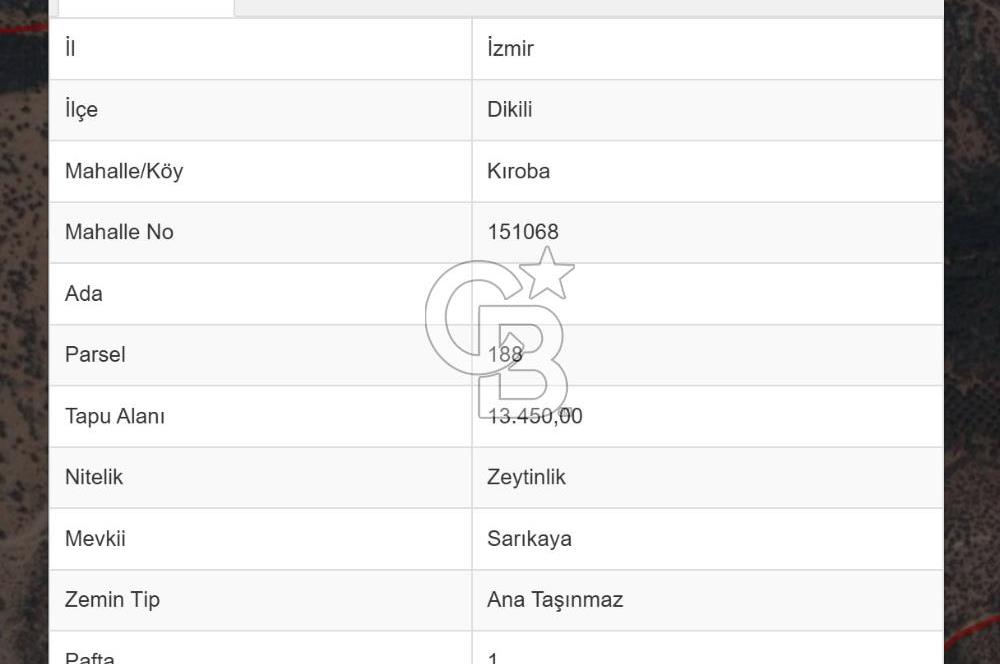Viewport: 1000px width, 664px height.
Task: Select the İlçe row label
Action: click(81, 110)
